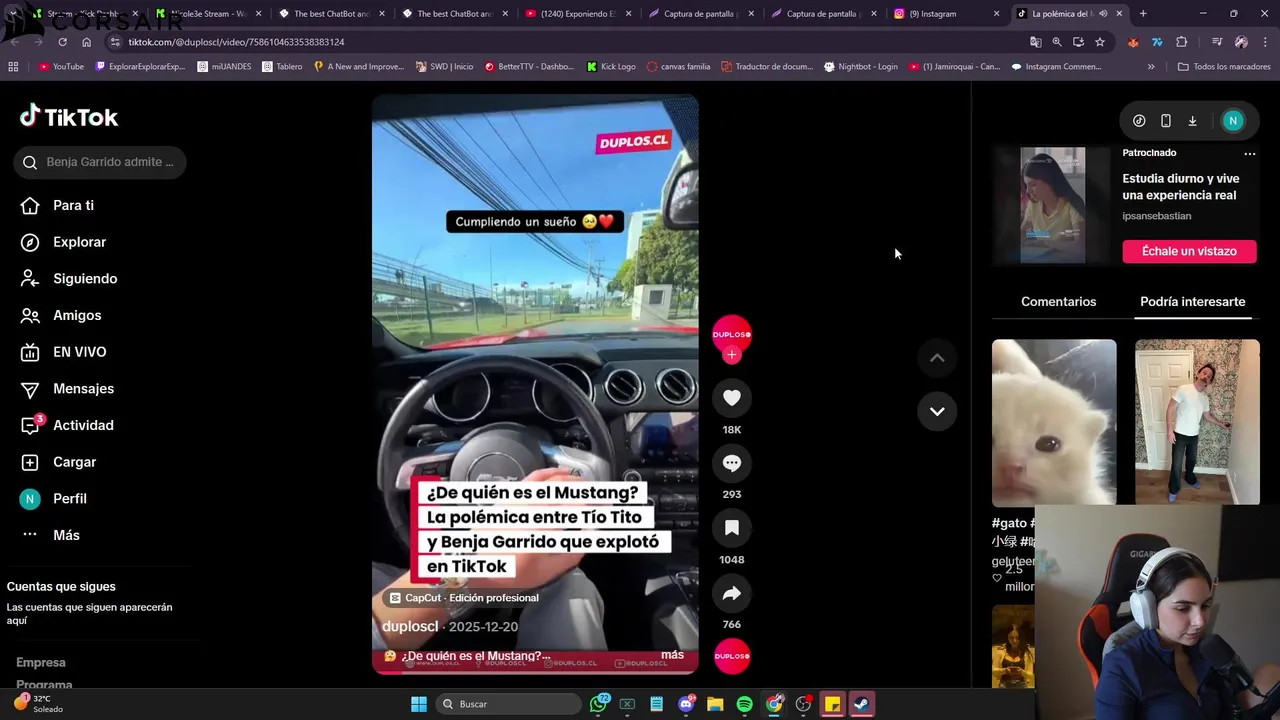1280x720 pixels.
Task: Open the apps grid in bookmarks bar
Action: [13, 67]
